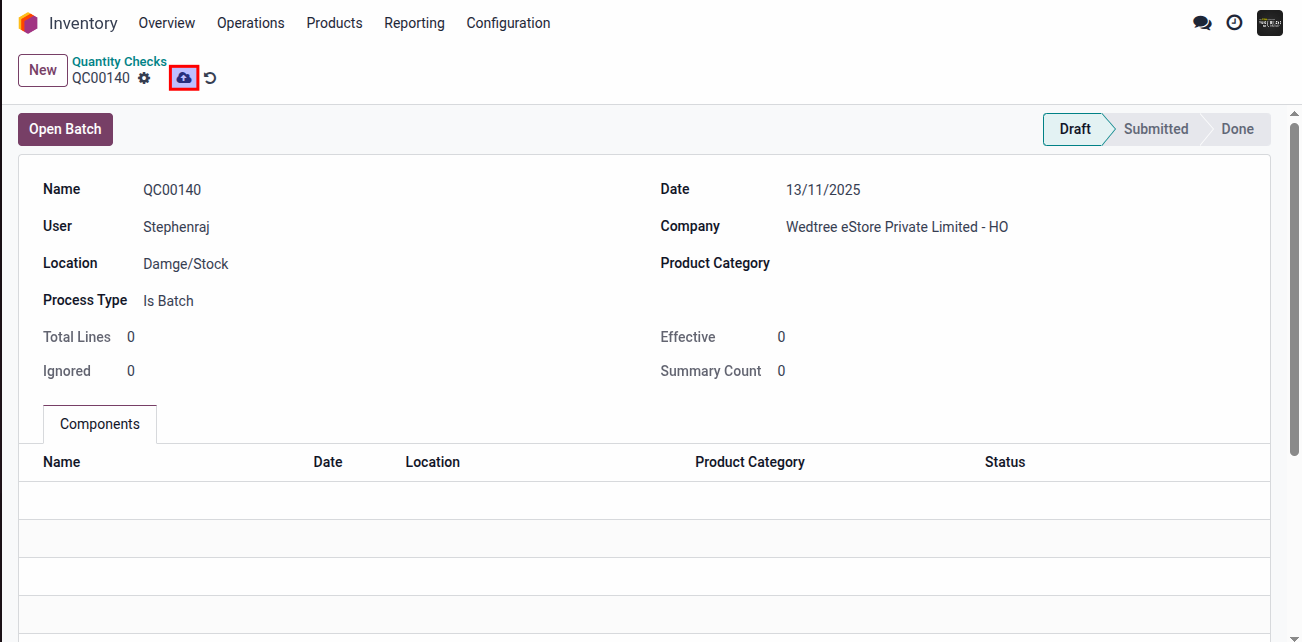Open the clock activities icon
This screenshot has width=1302, height=642.
click(1234, 23)
